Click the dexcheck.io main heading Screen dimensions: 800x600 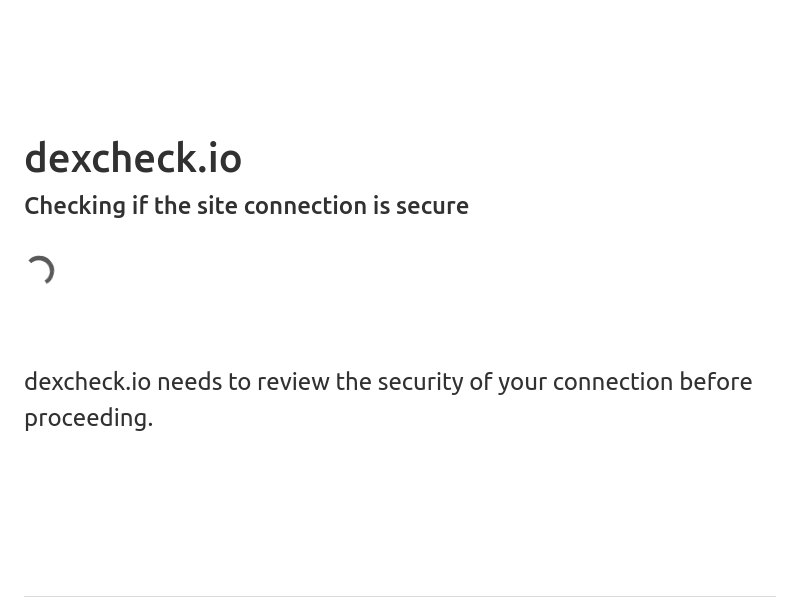point(133,158)
